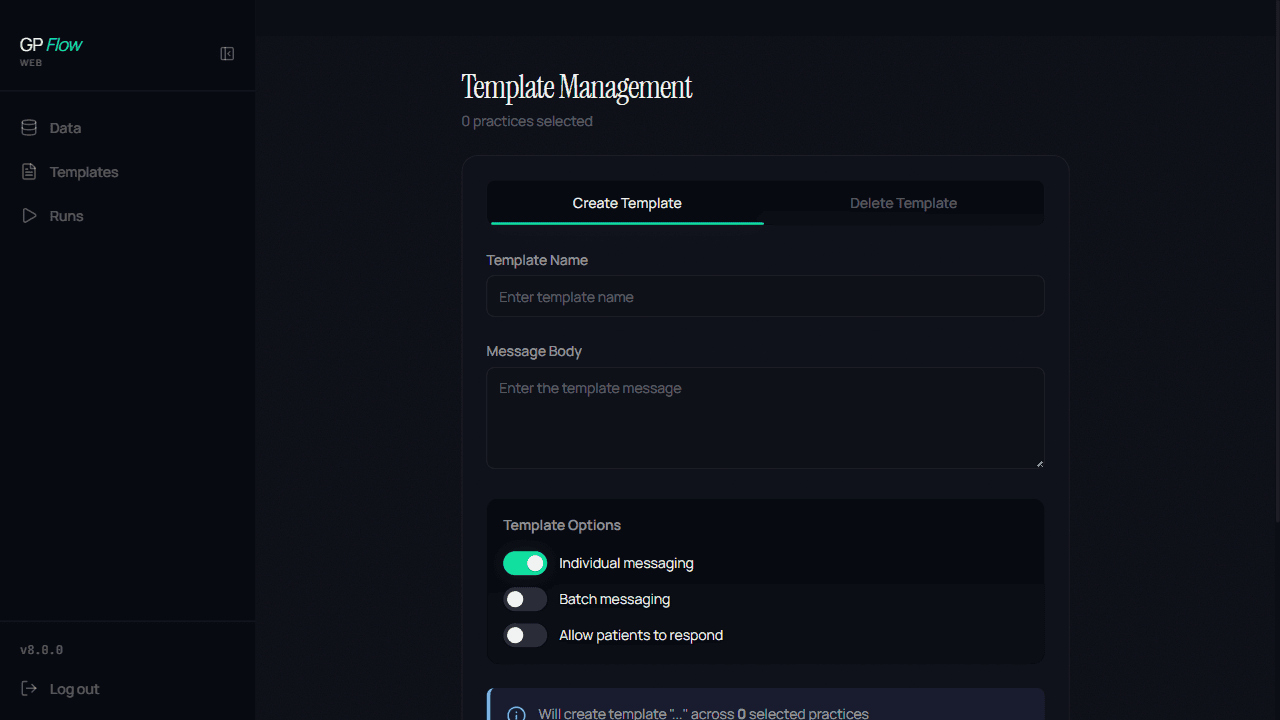Click the Templates document icon
This screenshot has width=1280, height=720.
tap(29, 172)
